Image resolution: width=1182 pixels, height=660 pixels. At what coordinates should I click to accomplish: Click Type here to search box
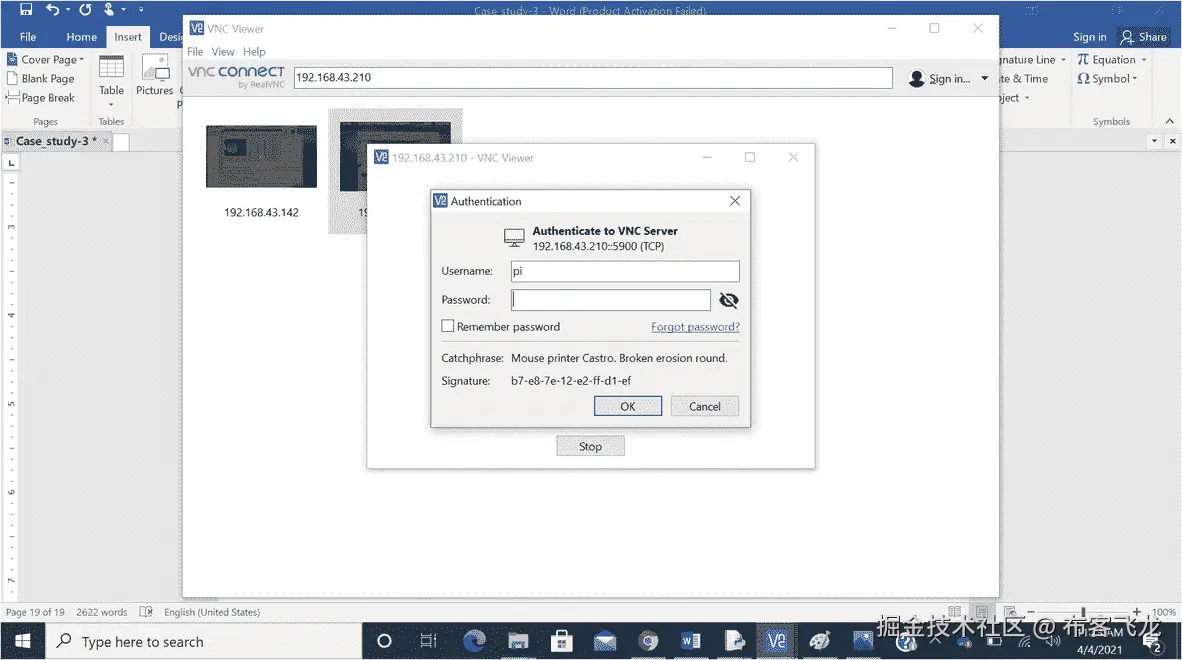click(x=204, y=641)
